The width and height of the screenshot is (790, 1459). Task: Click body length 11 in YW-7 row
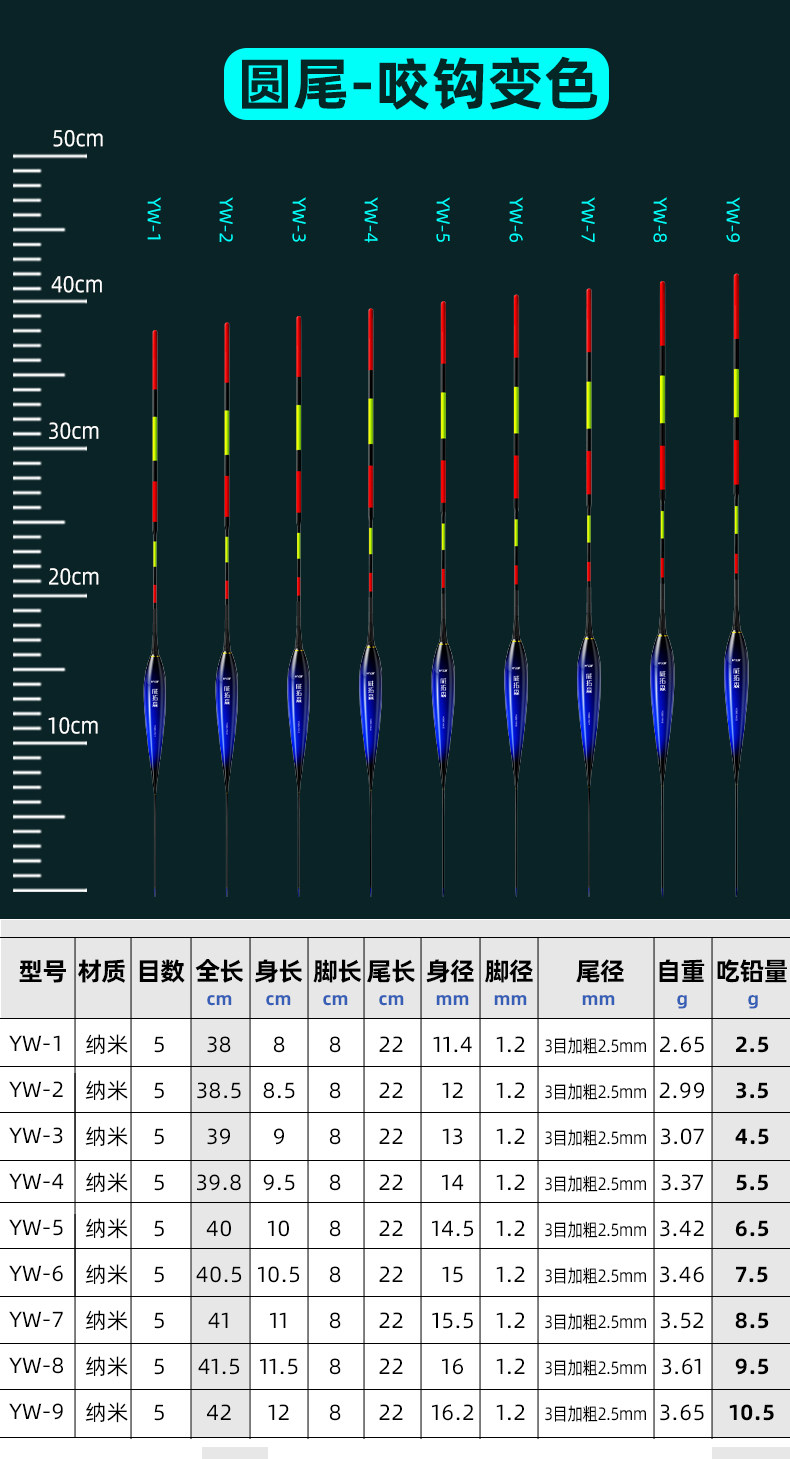coord(278,1320)
